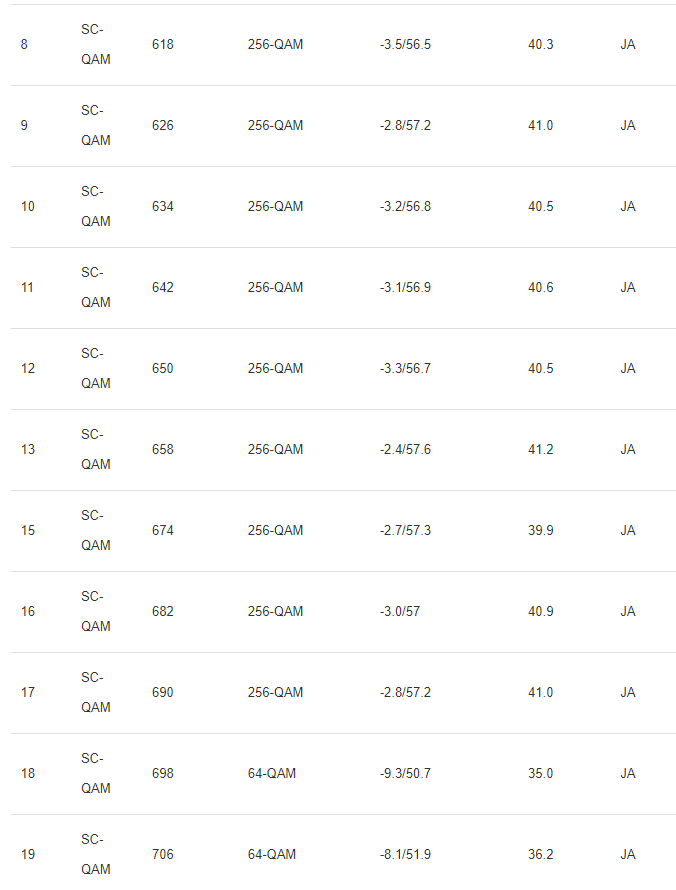This screenshot has width=676, height=890.
Task: Click the frequency value 618
Action: click(163, 45)
